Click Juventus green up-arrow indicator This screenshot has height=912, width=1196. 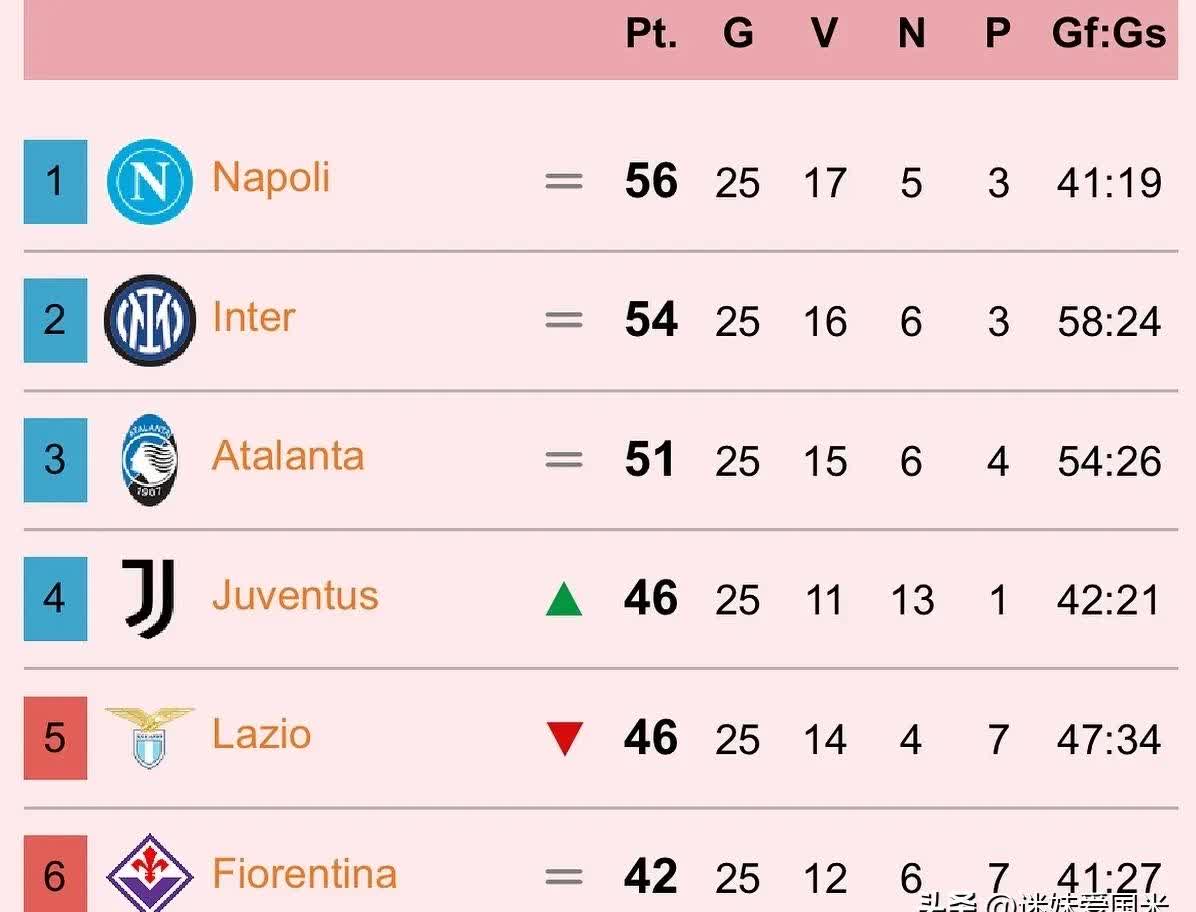[x=564, y=599]
